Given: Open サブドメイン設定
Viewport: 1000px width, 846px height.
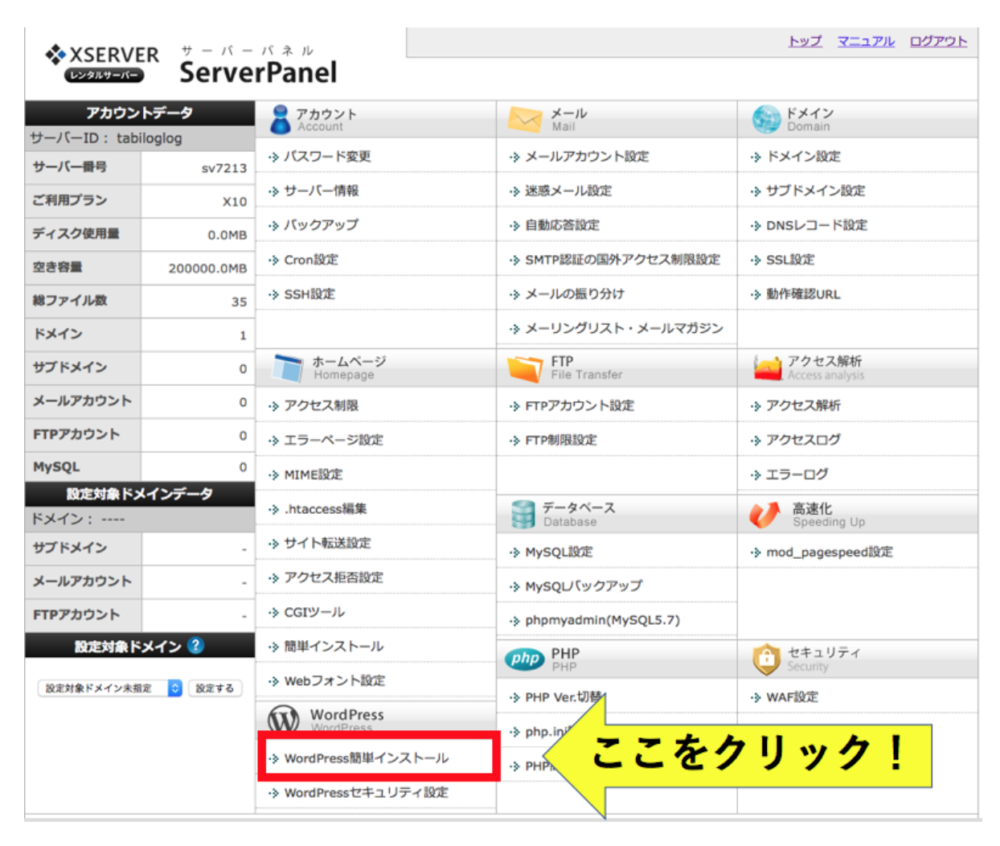Looking at the screenshot, I should pos(816,191).
